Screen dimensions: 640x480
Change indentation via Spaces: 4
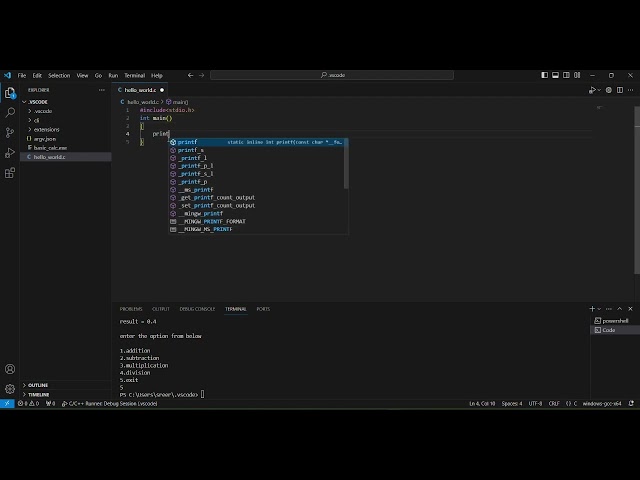pyautogui.click(x=512, y=404)
